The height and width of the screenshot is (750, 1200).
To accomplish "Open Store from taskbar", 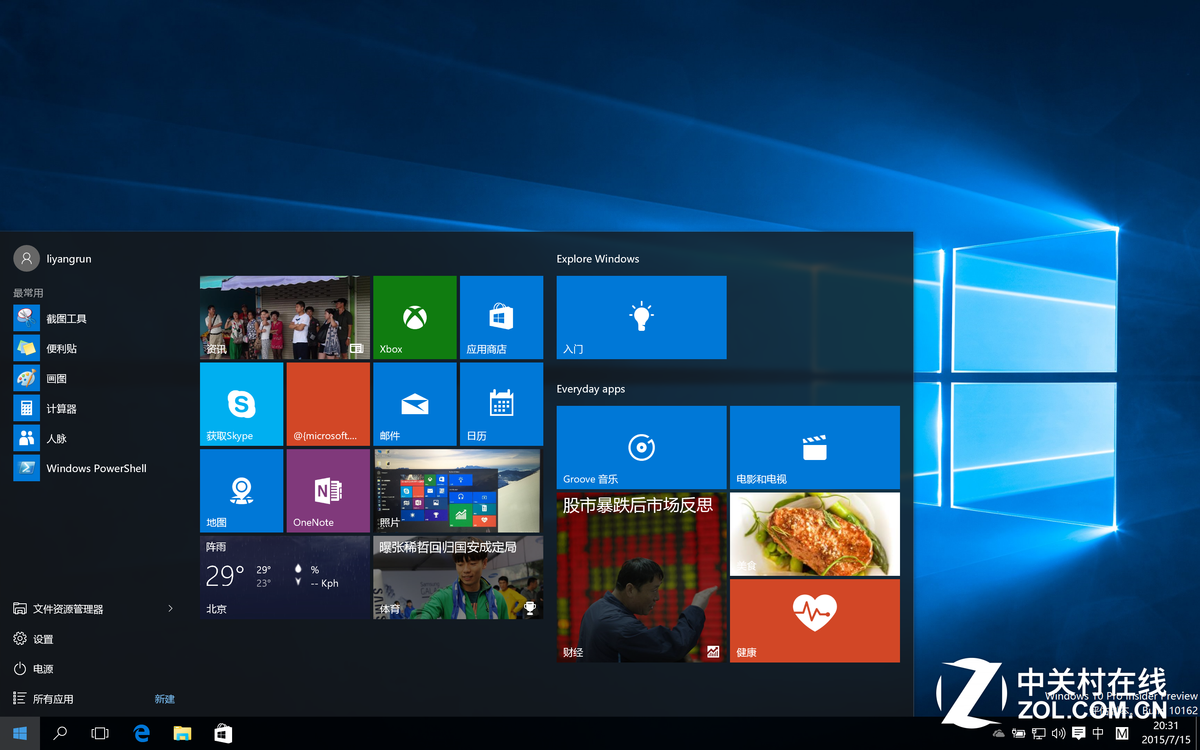I will coord(223,733).
